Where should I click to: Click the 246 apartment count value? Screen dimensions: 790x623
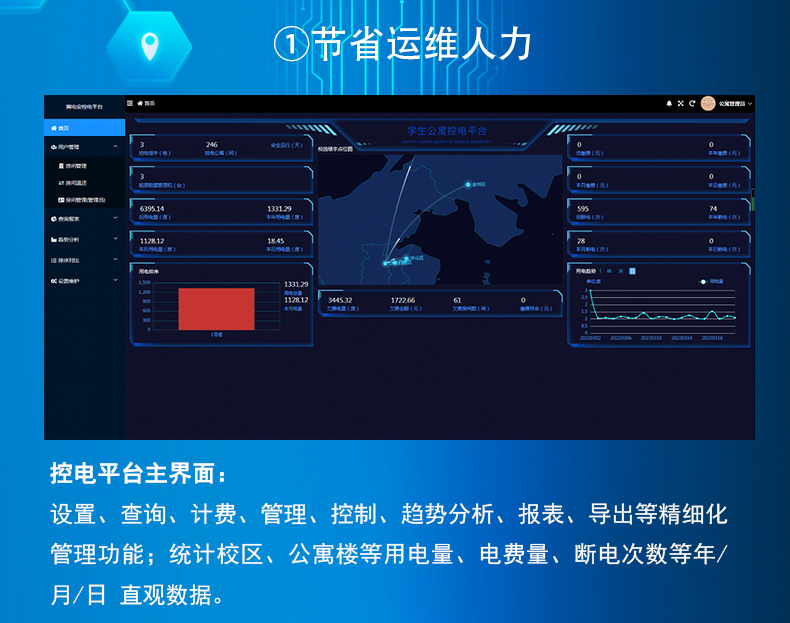[x=212, y=145]
